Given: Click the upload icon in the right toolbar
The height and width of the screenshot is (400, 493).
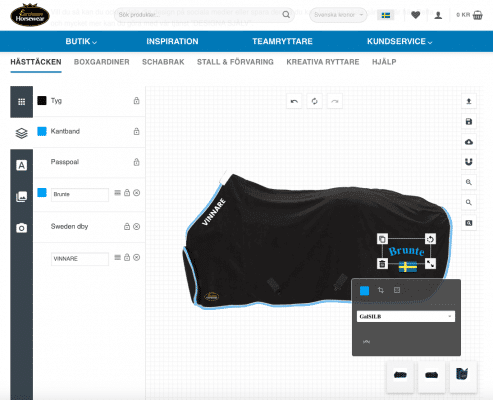Looking at the screenshot, I should (469, 101).
